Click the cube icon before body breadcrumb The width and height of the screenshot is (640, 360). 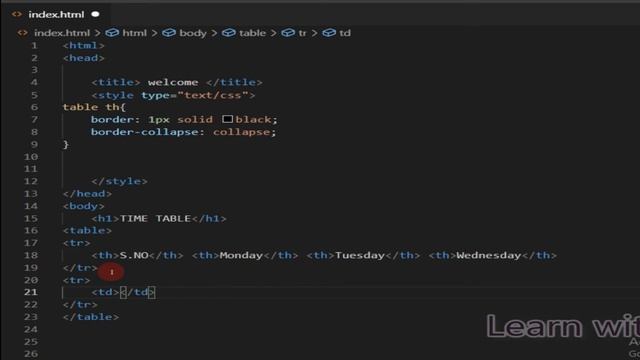(x=169, y=33)
